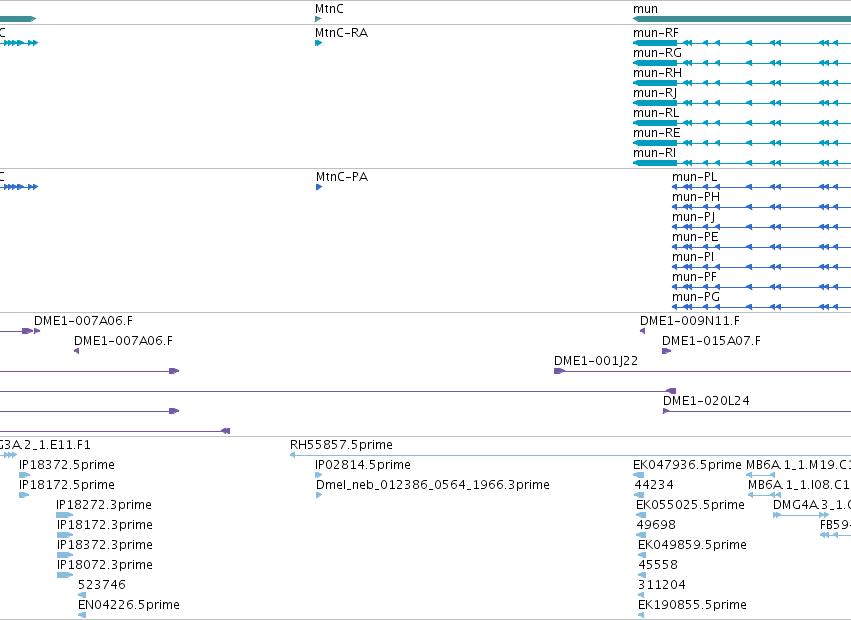Select the EK055025.5prime EST label
Viewport: 851px width, 620px height.
690,505
